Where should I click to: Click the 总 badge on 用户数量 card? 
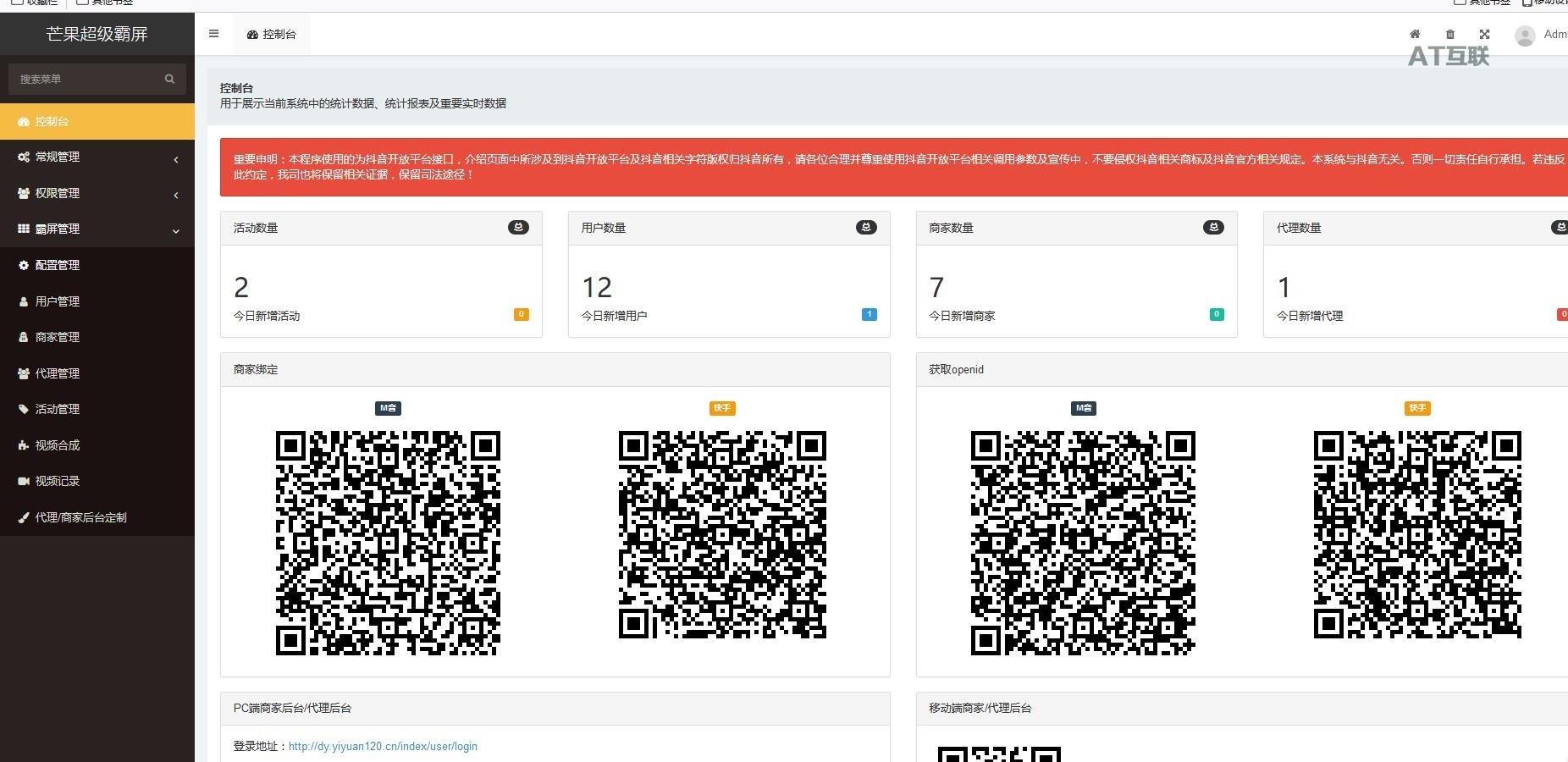click(x=866, y=227)
